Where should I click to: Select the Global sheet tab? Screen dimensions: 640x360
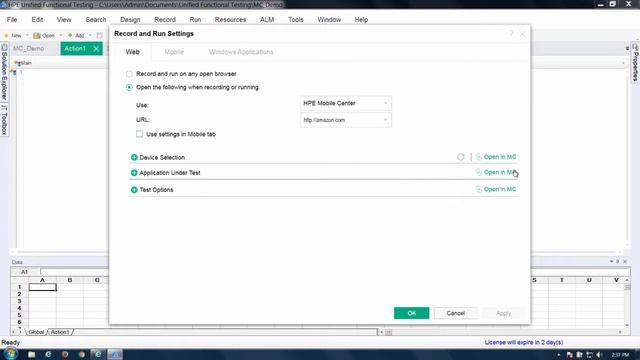pyautogui.click(x=36, y=332)
